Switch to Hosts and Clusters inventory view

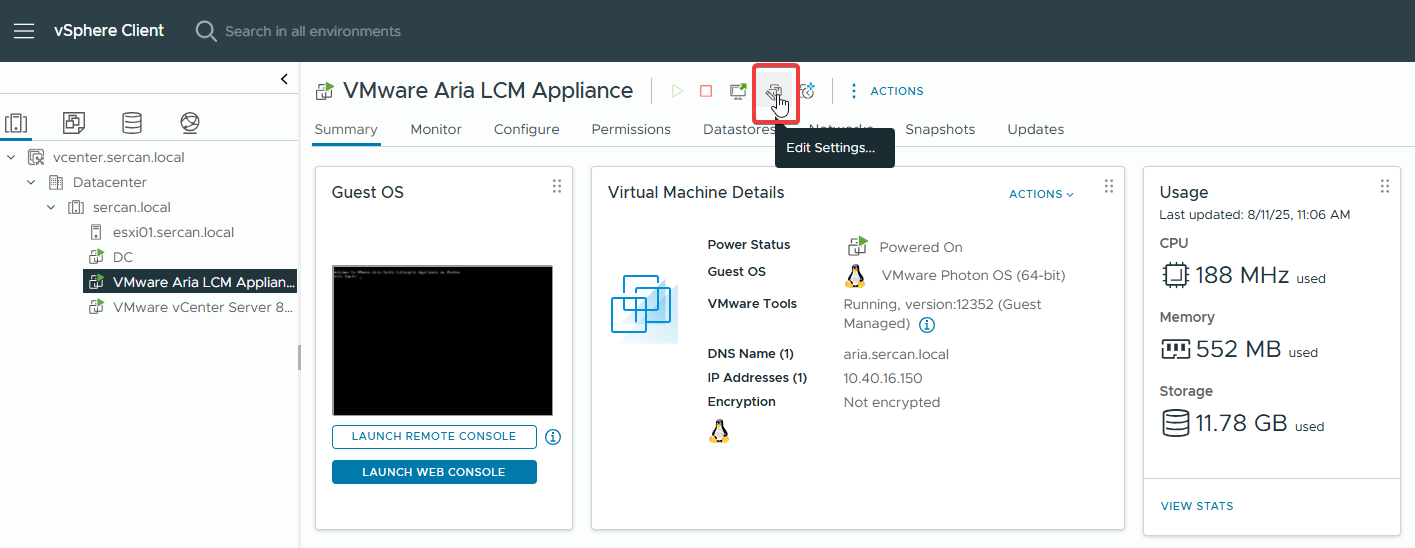click(16, 123)
